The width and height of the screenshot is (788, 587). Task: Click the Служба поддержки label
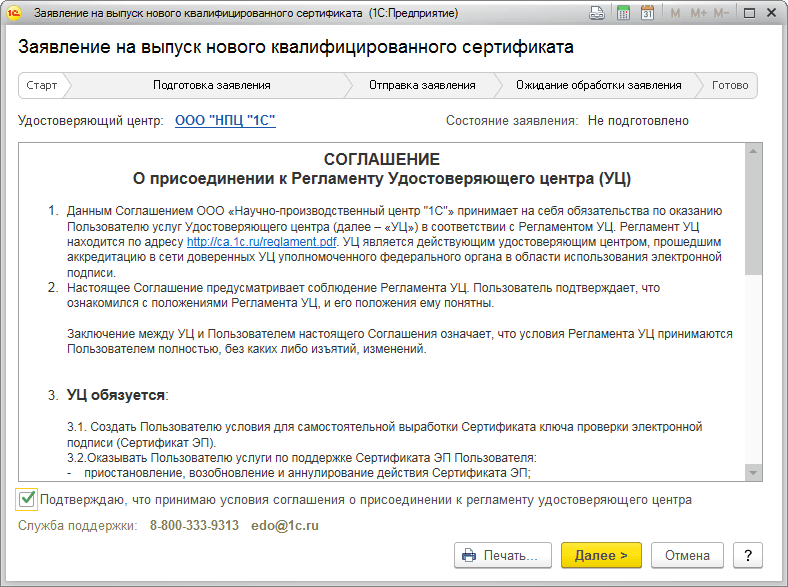(x=78, y=526)
